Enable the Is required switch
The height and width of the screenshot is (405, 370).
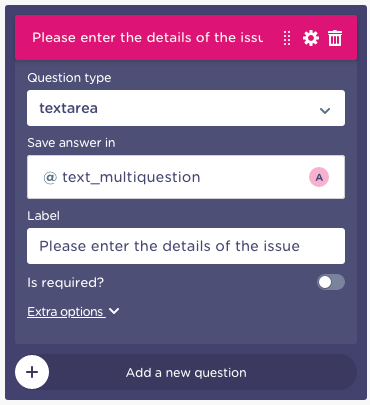(x=331, y=282)
